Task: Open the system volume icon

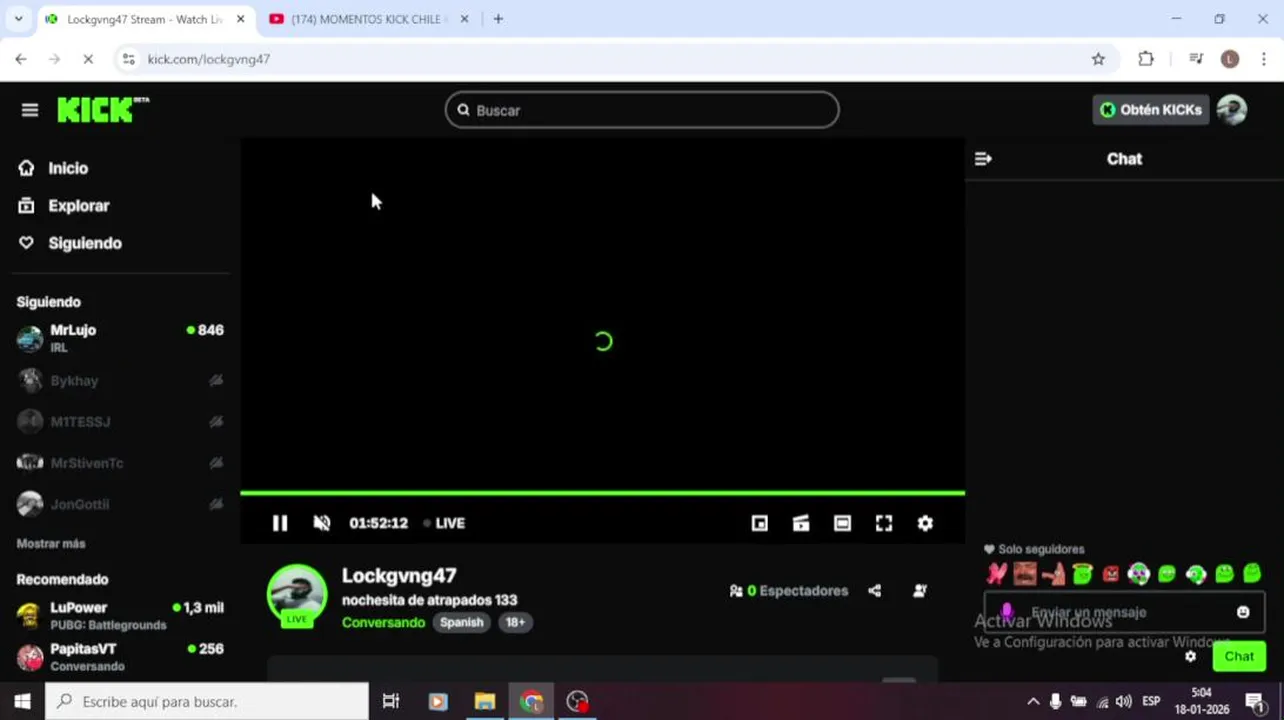Action: click(x=1123, y=702)
